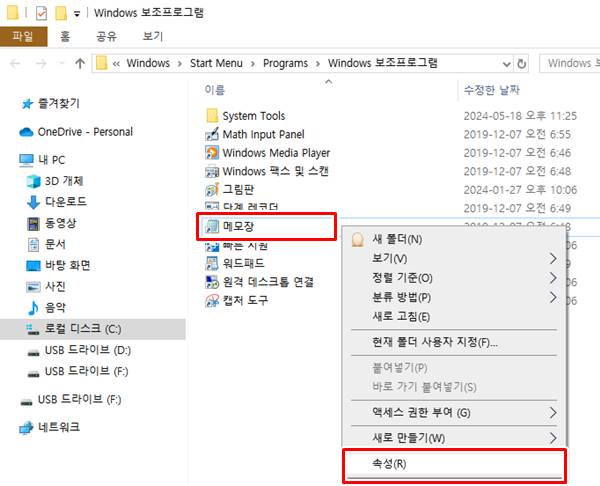Image resolution: width=600 pixels, height=486 pixels.
Task: Switch to the 공유 ribbon tab
Action: point(106,36)
